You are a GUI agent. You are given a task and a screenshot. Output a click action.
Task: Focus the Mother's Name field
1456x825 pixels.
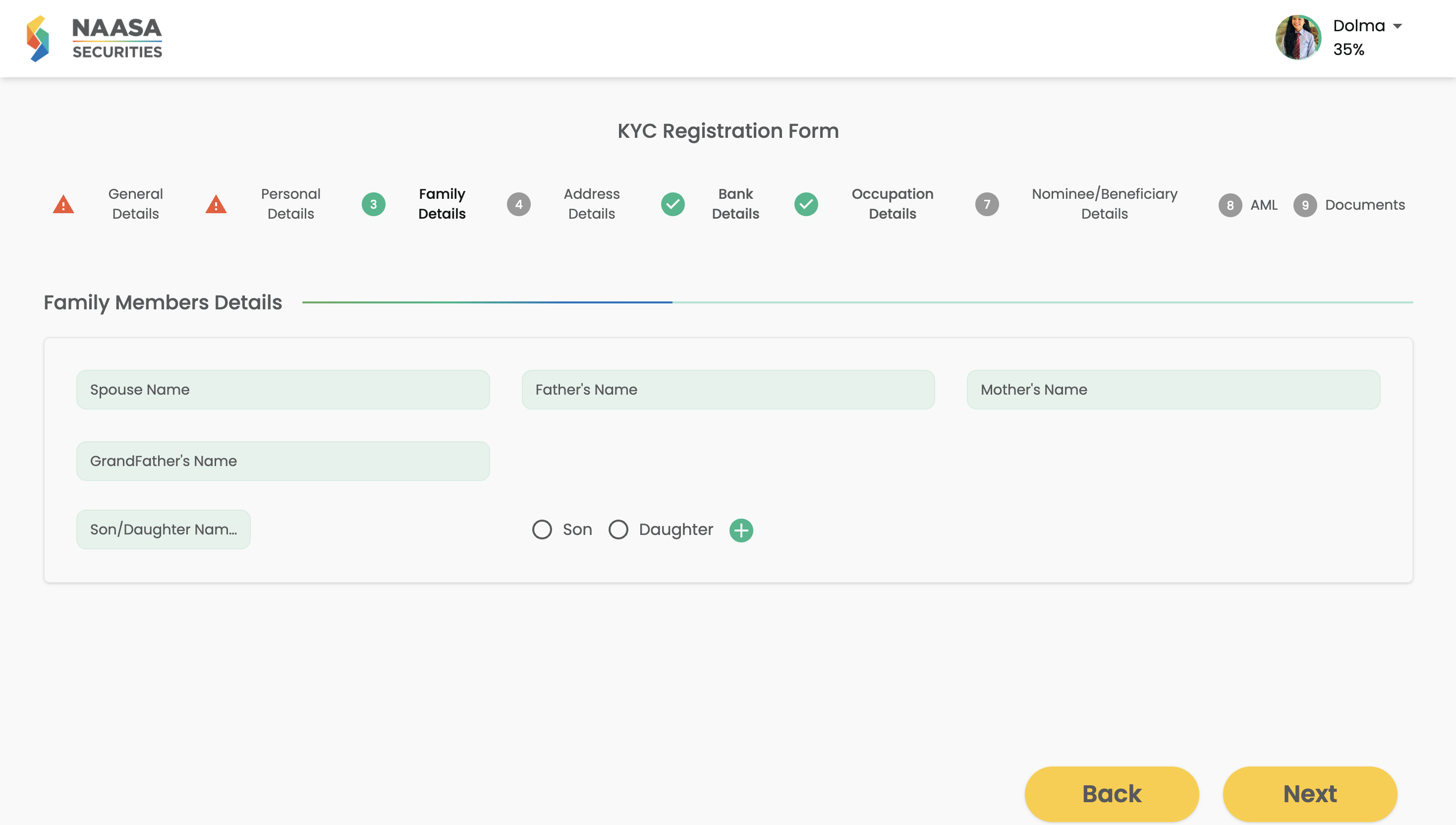coord(1174,390)
